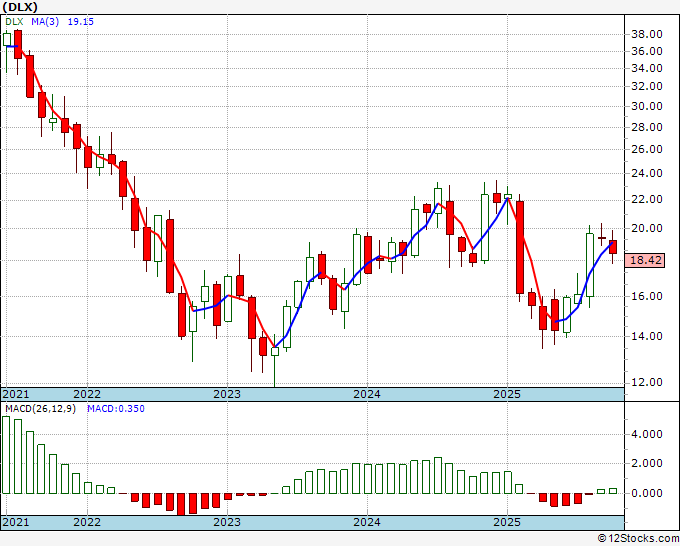Click the 18.42 current price tag
Image resolution: width=680 pixels, height=546 pixels.
pyautogui.click(x=646, y=261)
